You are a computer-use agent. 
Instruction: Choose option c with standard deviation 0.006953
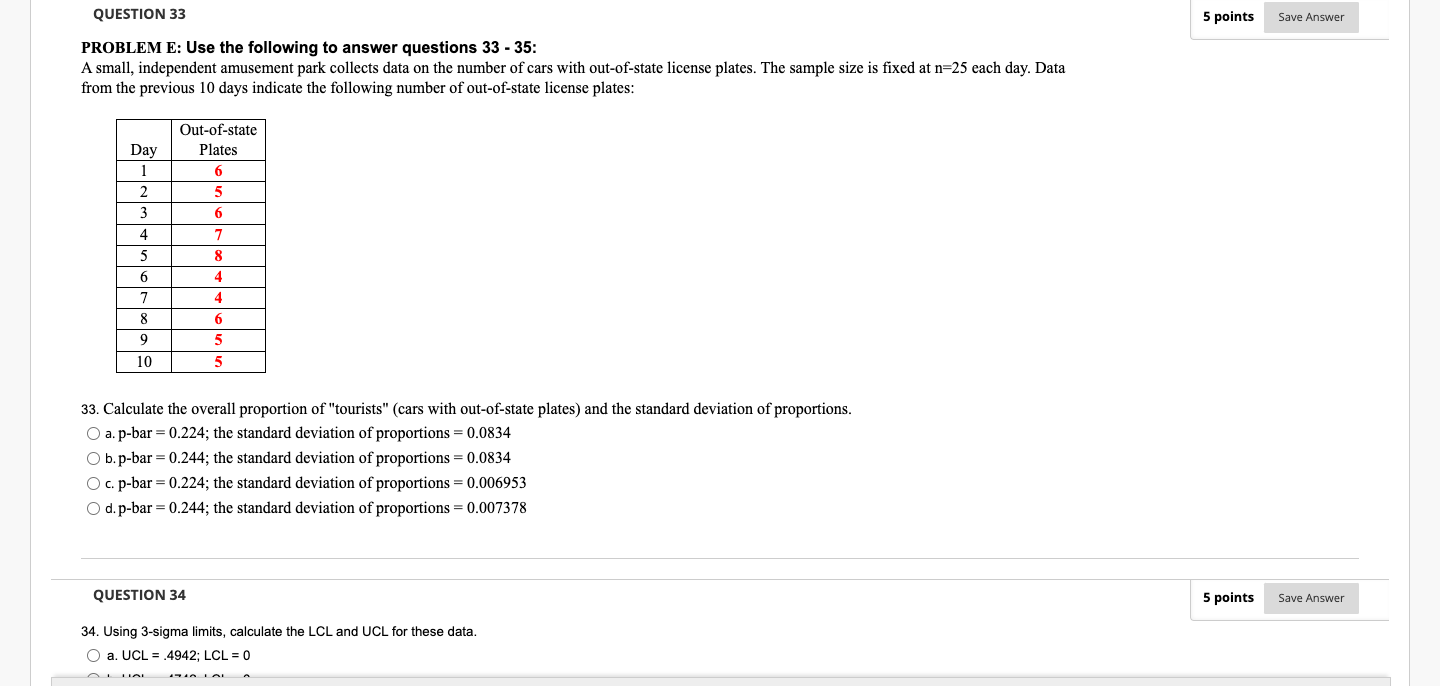pos(93,483)
